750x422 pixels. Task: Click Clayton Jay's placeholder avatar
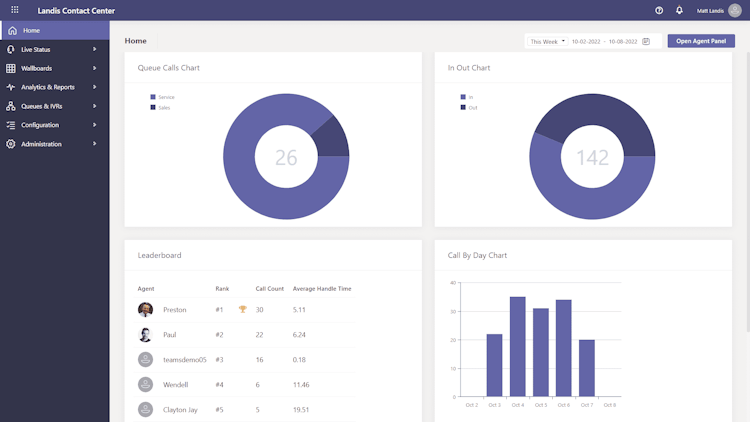145,410
